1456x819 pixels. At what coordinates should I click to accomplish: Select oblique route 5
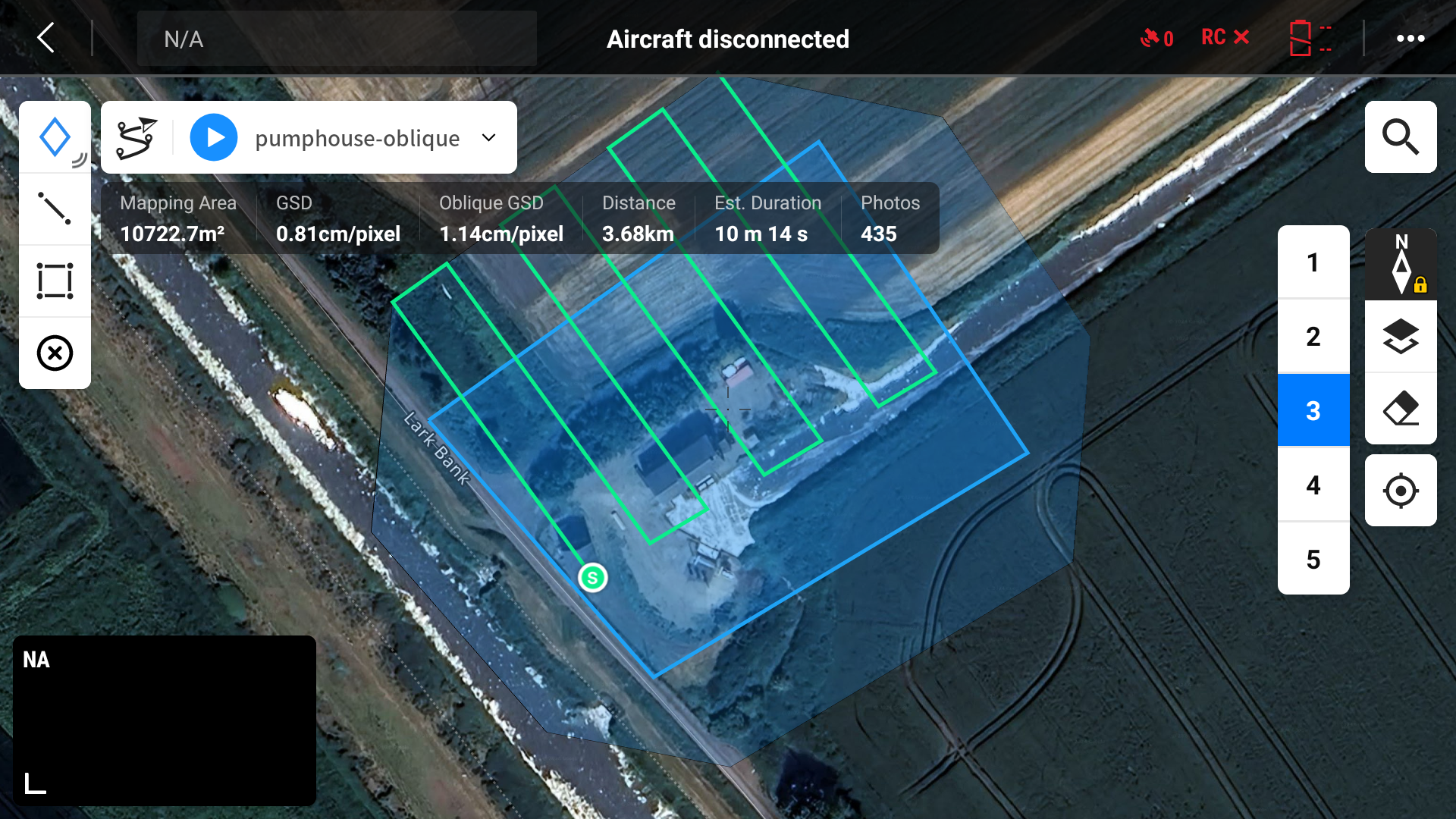point(1313,560)
